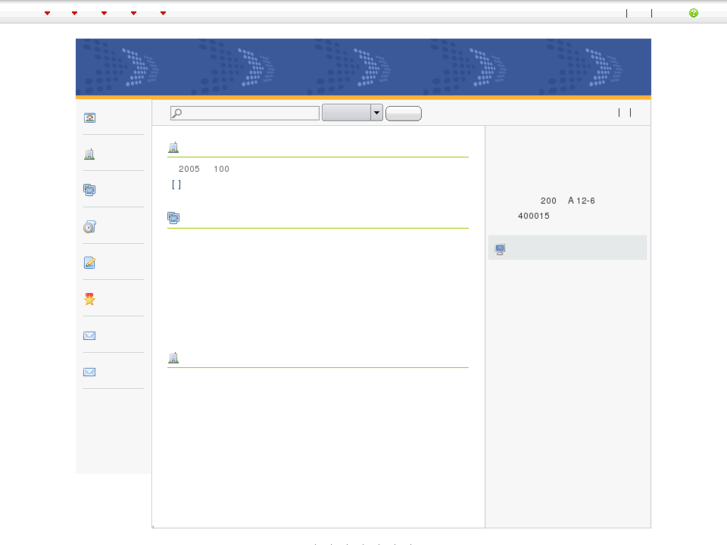Open the first red arrow menu in top bar

47,13
